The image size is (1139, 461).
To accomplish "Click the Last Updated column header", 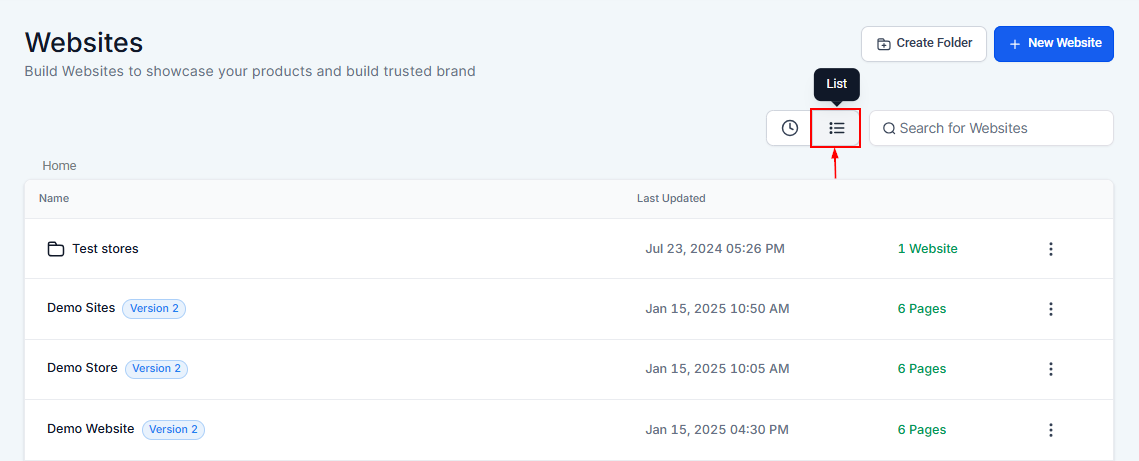I will pyautogui.click(x=671, y=198).
